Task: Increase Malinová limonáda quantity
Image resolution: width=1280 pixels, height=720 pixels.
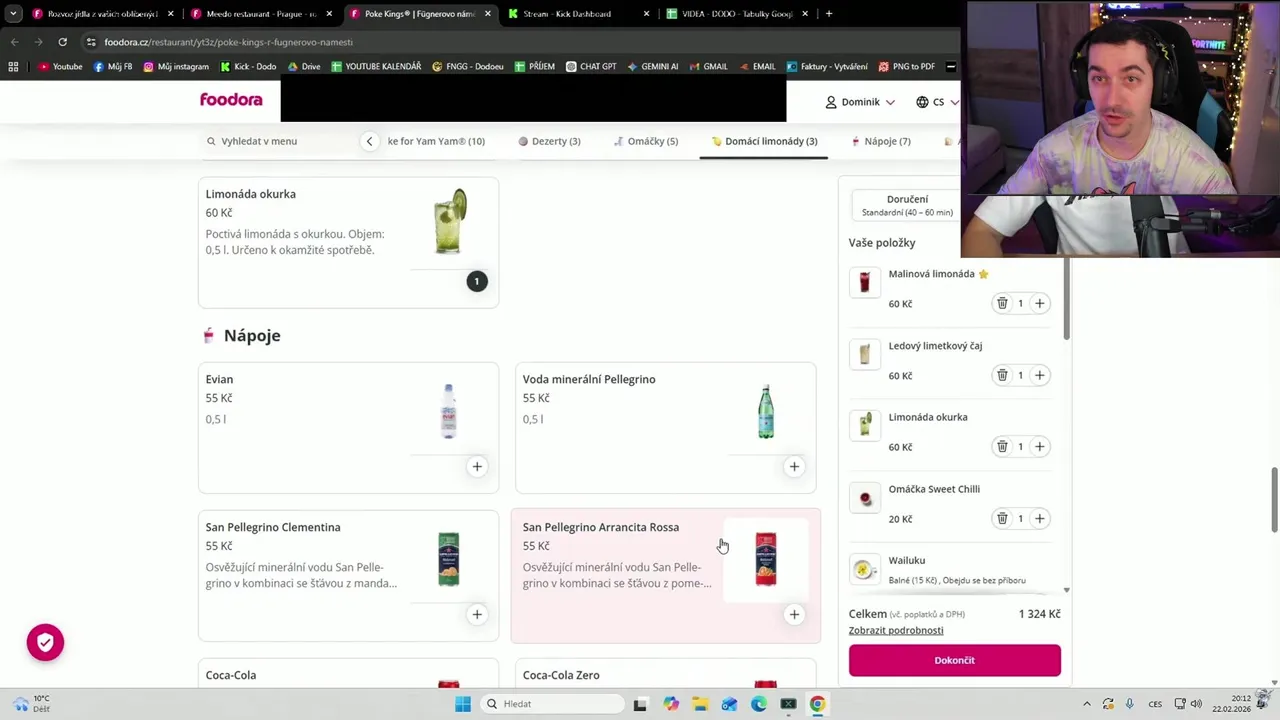Action: [x=1039, y=303]
